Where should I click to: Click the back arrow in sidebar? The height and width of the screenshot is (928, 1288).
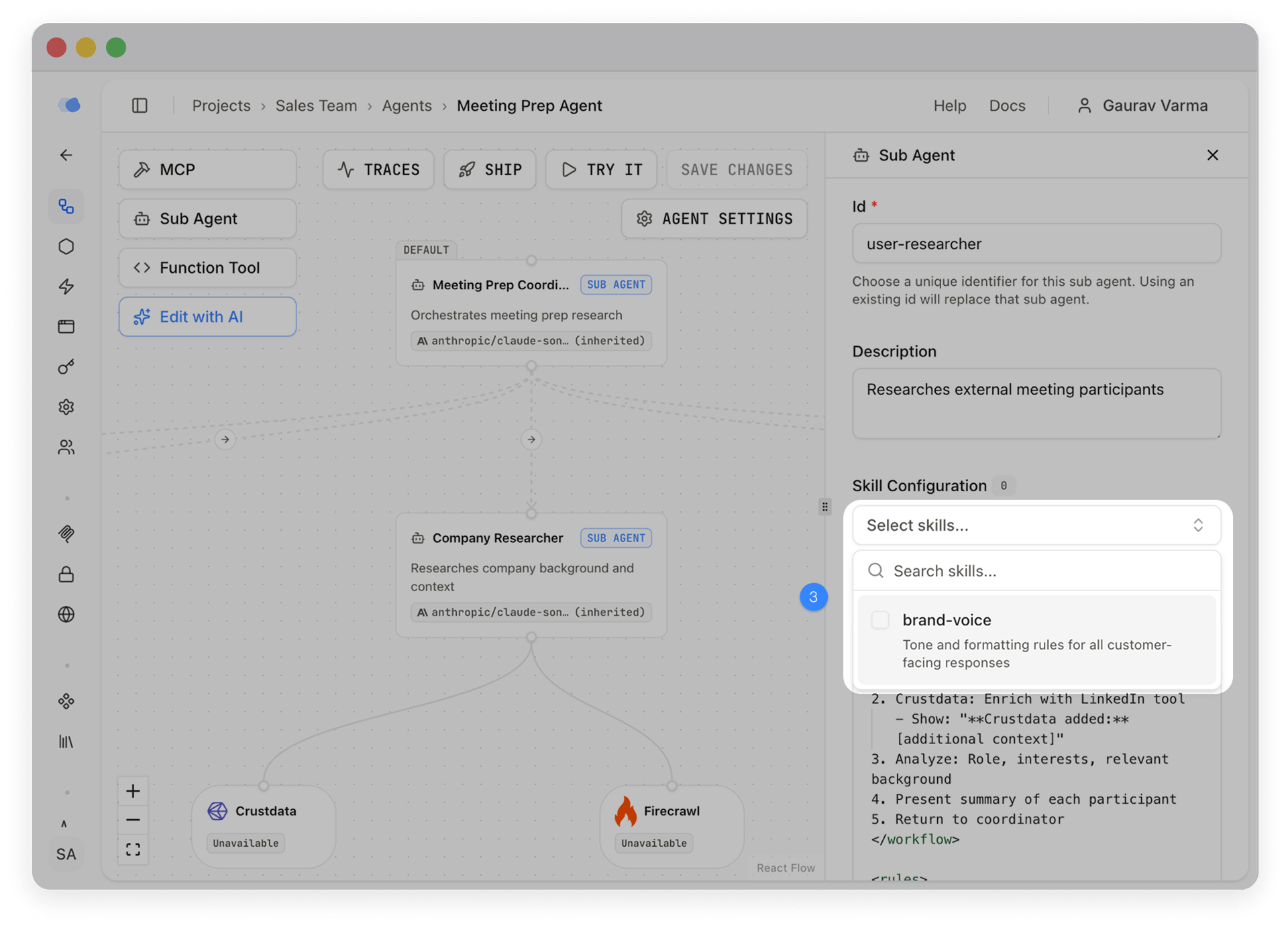[x=66, y=155]
